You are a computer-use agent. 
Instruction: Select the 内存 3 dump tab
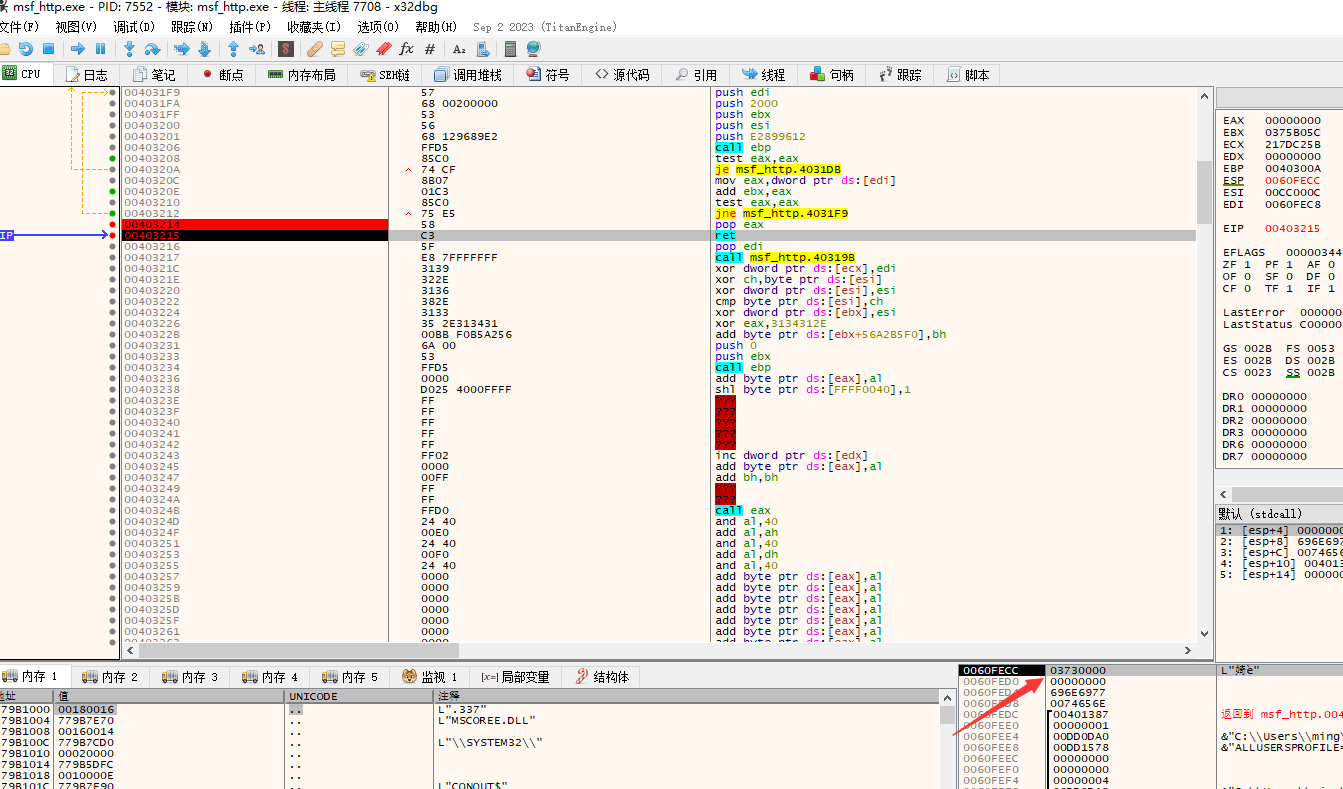[x=190, y=677]
